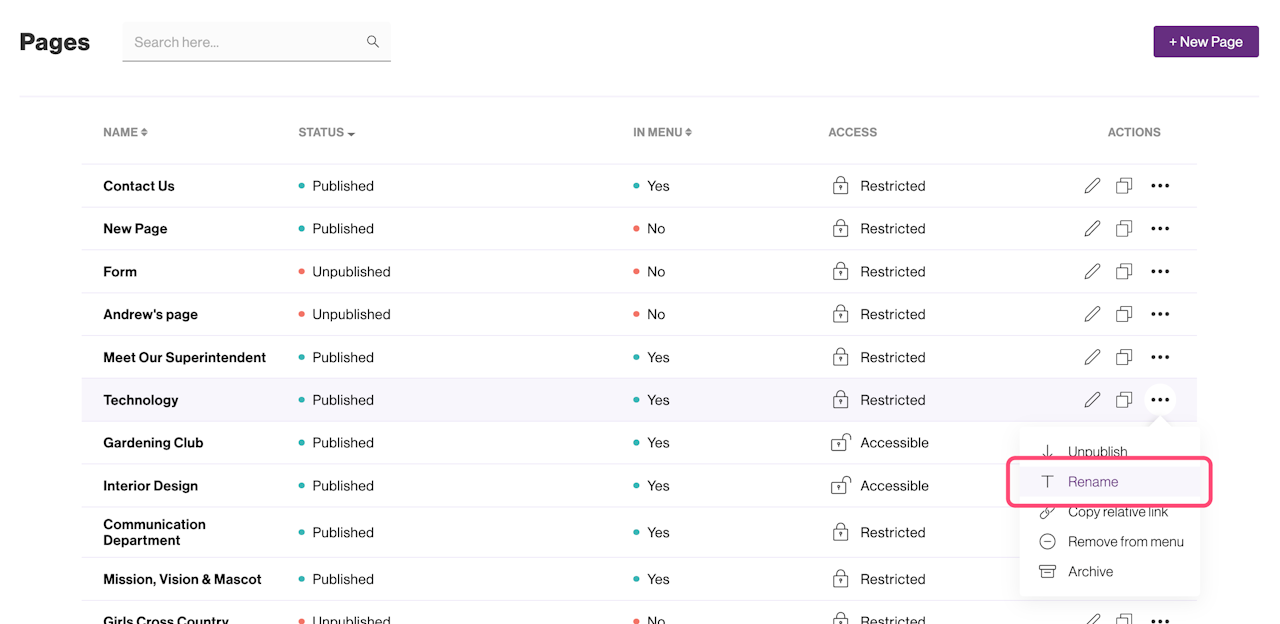Select Remove from menu option
Viewport: 1280px width, 624px height.
pos(1125,542)
